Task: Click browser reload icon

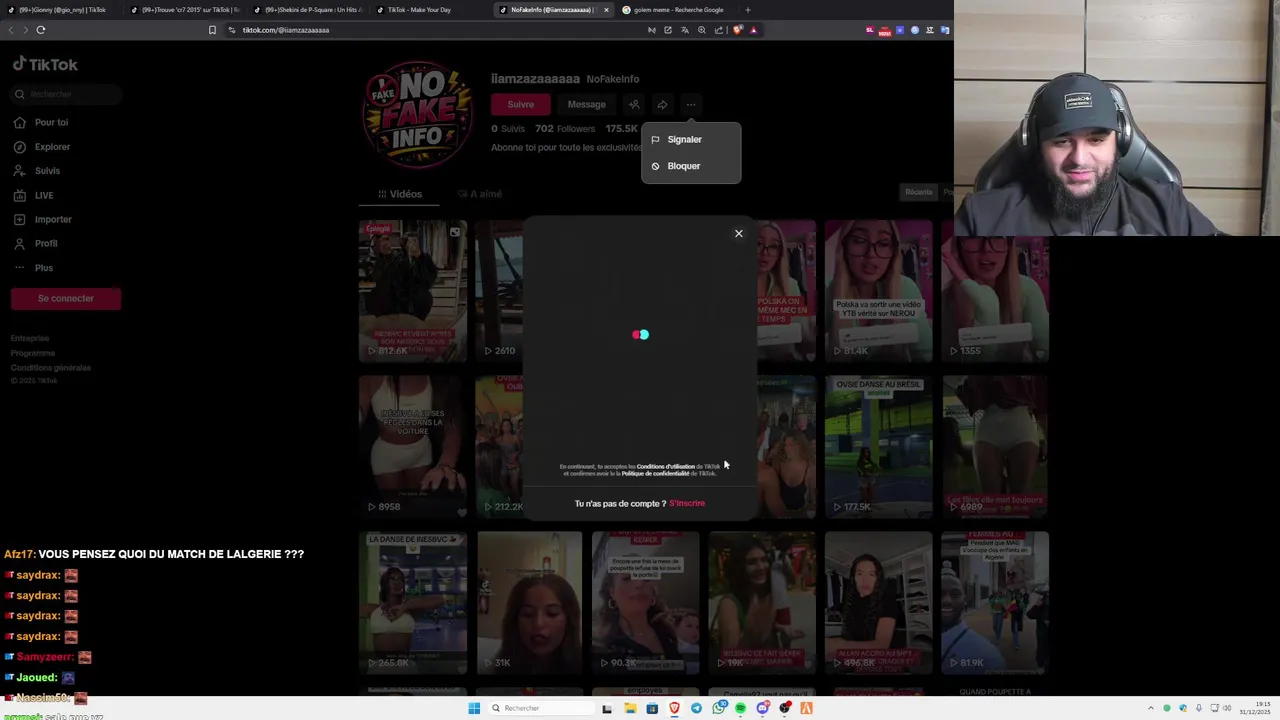Action: (41, 30)
